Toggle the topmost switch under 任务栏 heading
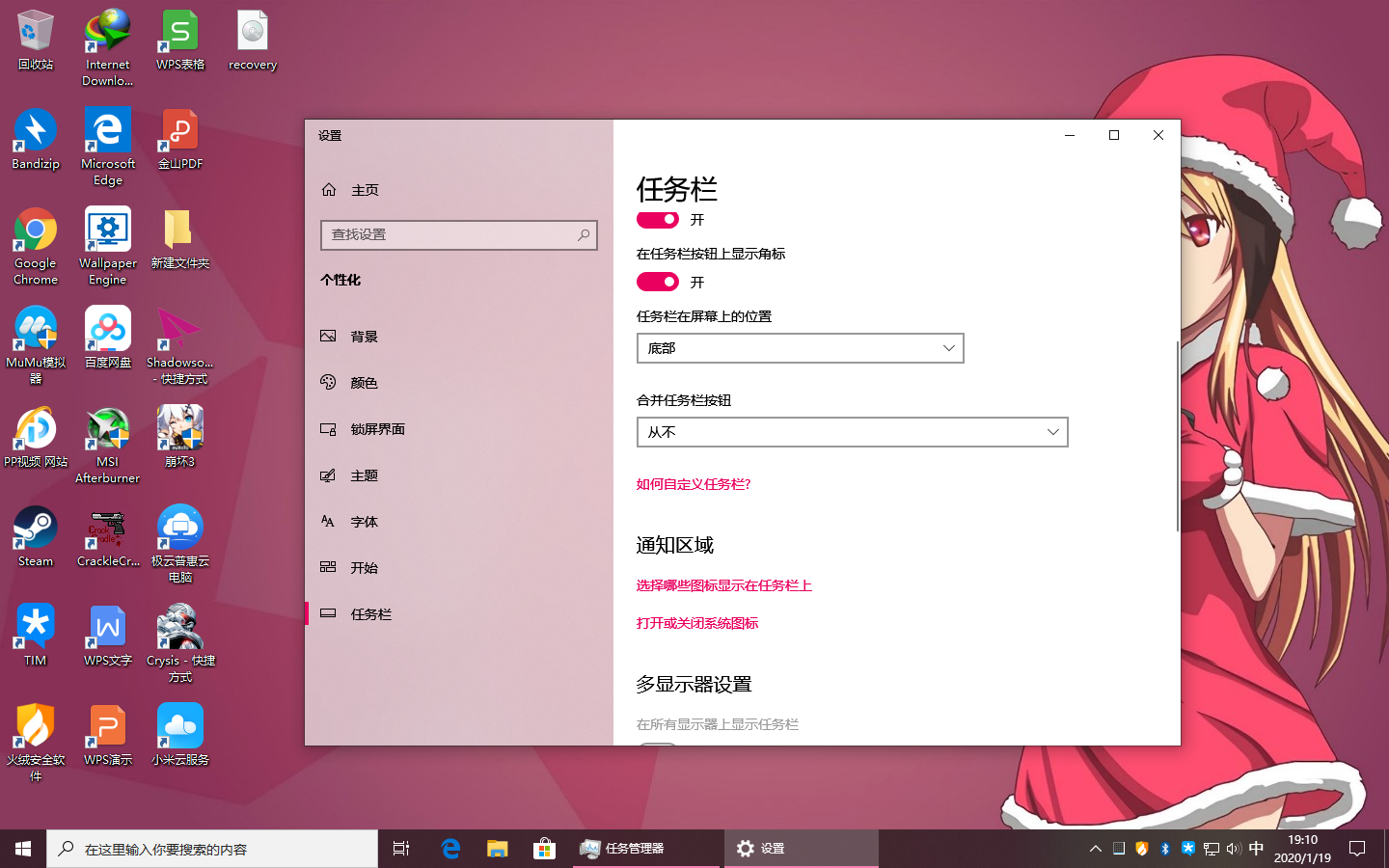 point(658,219)
